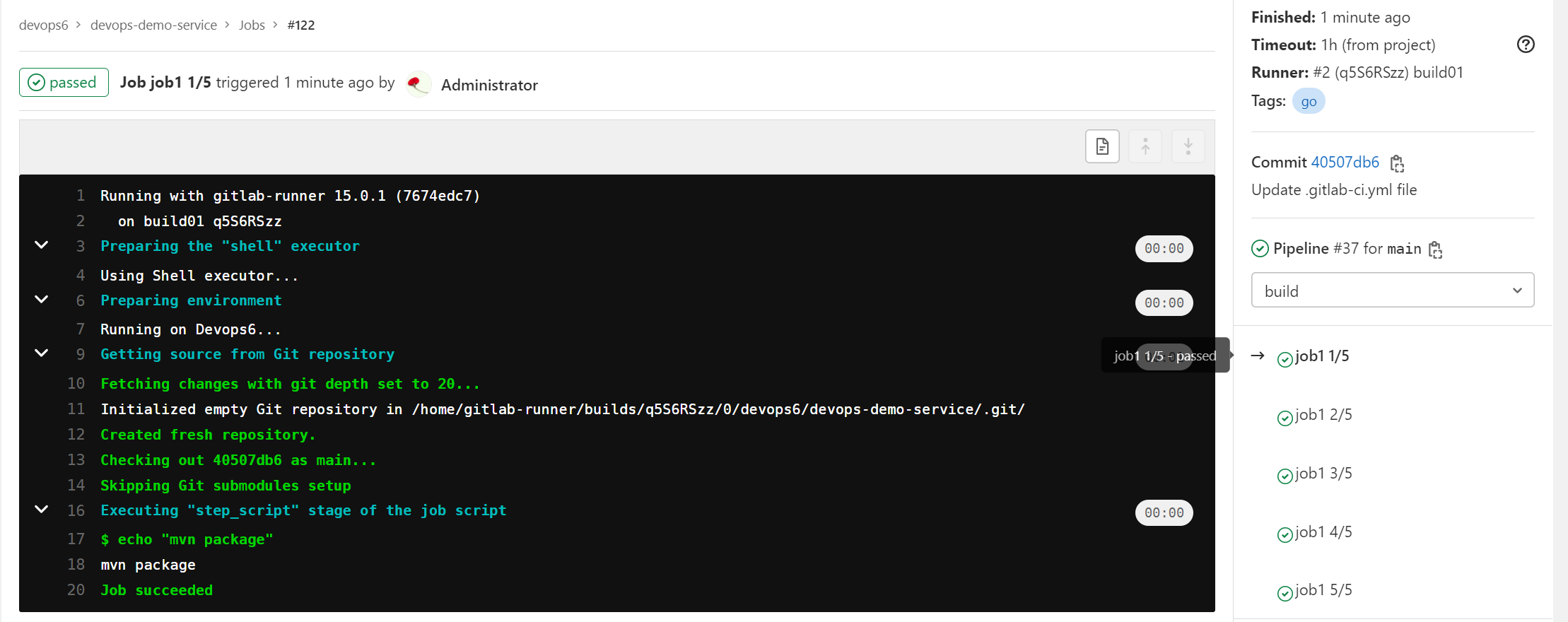Click 'Job succeeded' log line
Viewport: 1568px width, 622px height.
click(156, 590)
